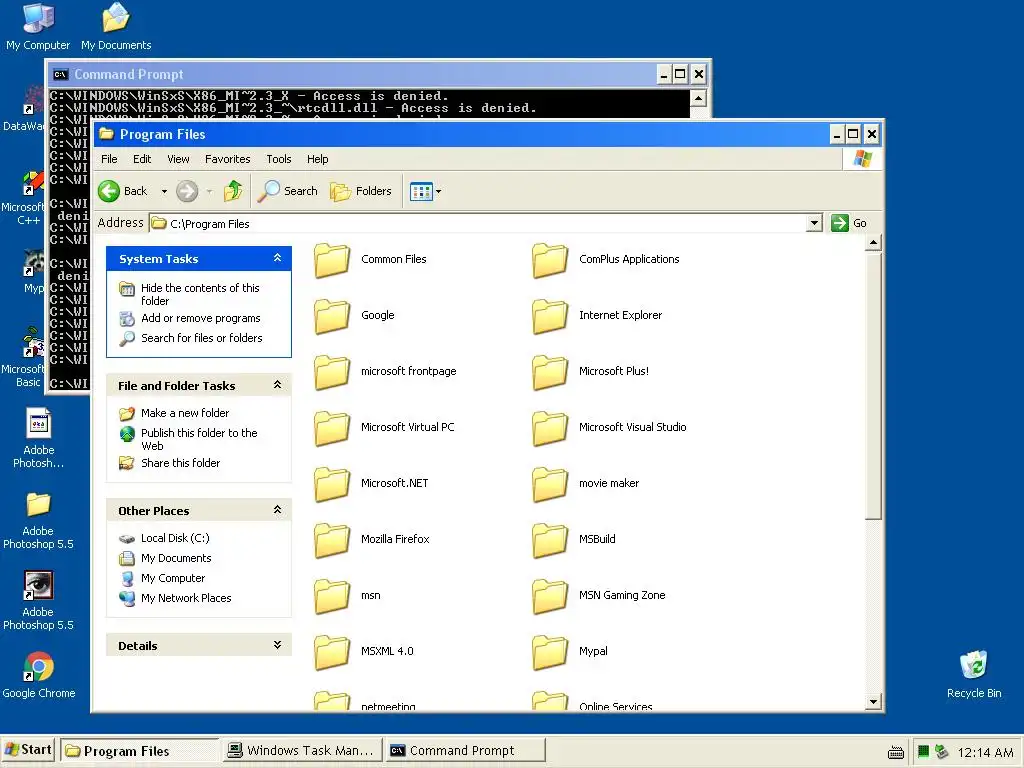Select the My Documents desktop icon
Viewport: 1024px width, 768px height.
pyautogui.click(x=116, y=27)
